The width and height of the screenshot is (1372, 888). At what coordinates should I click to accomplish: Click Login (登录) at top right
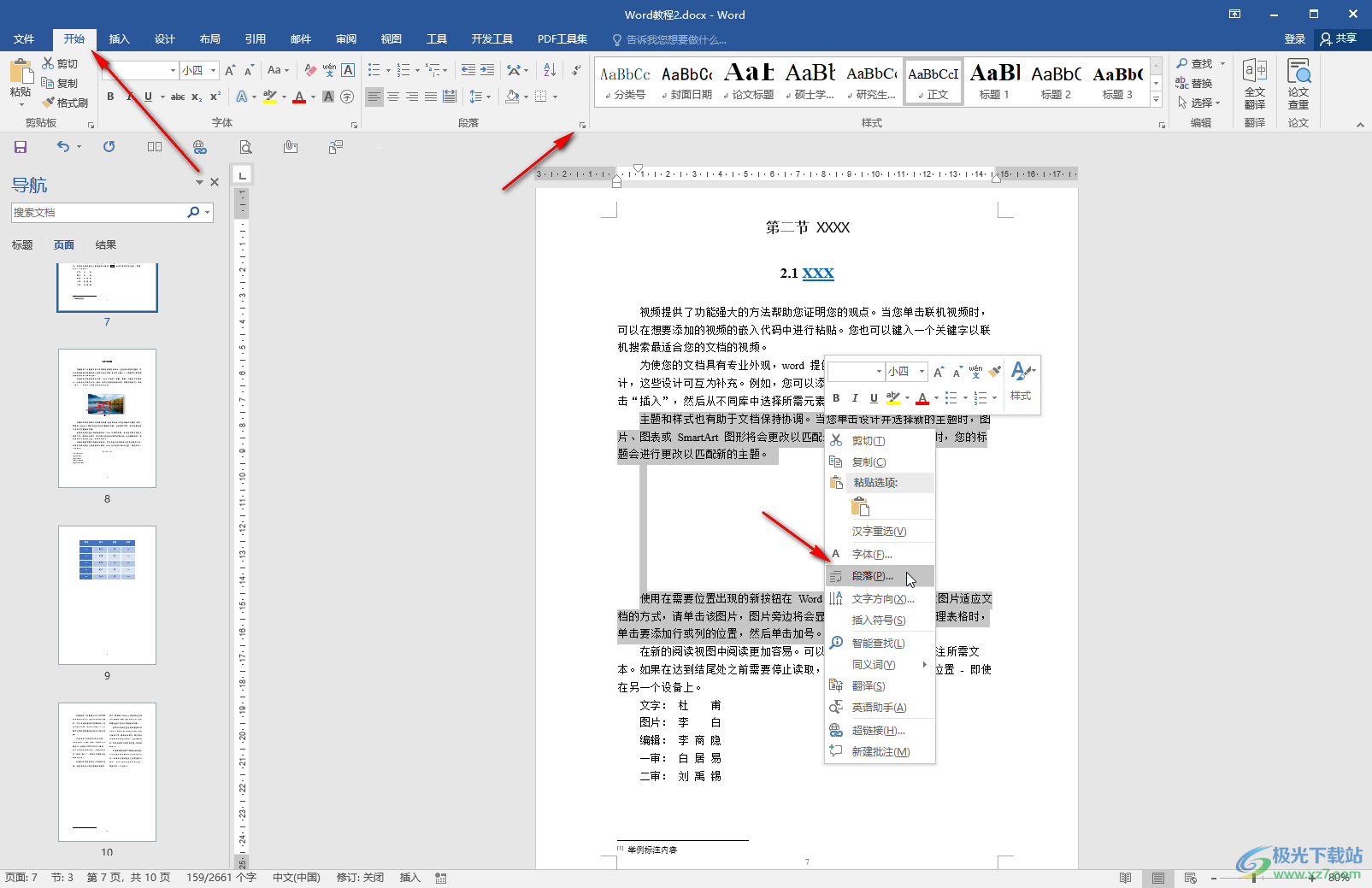pyautogui.click(x=1295, y=39)
